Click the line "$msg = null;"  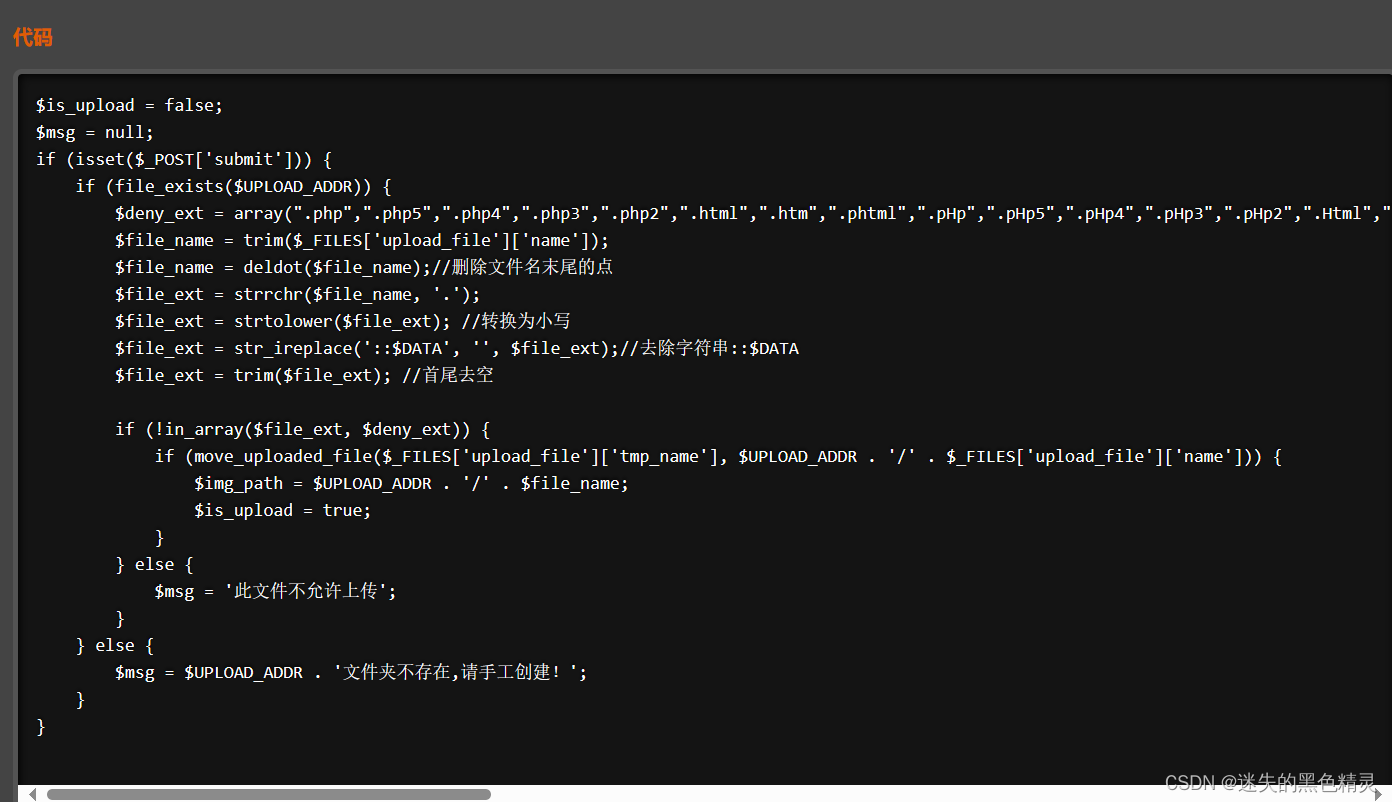(95, 132)
